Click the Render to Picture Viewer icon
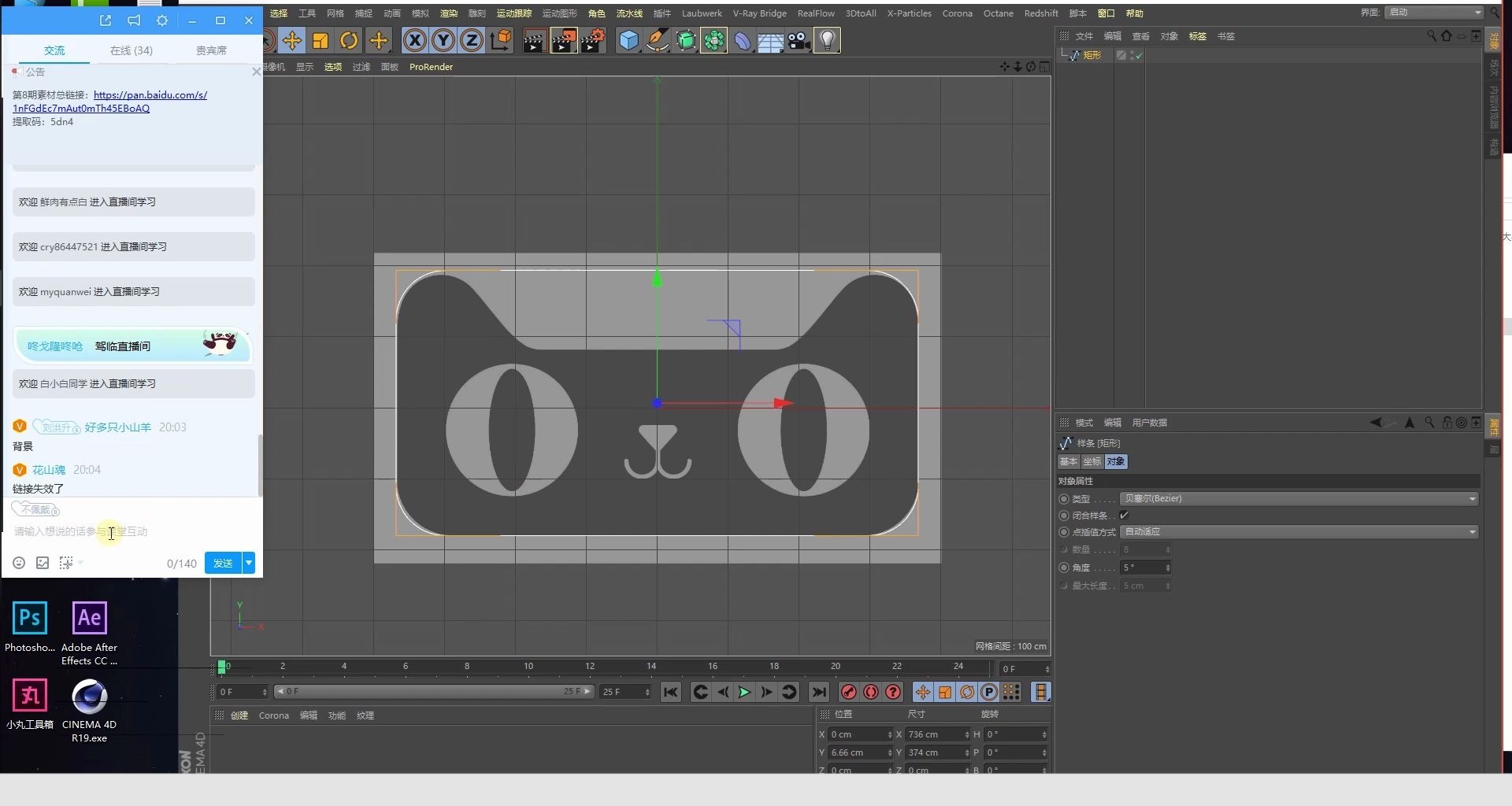Screen dimensions: 1512x806 click(564, 40)
